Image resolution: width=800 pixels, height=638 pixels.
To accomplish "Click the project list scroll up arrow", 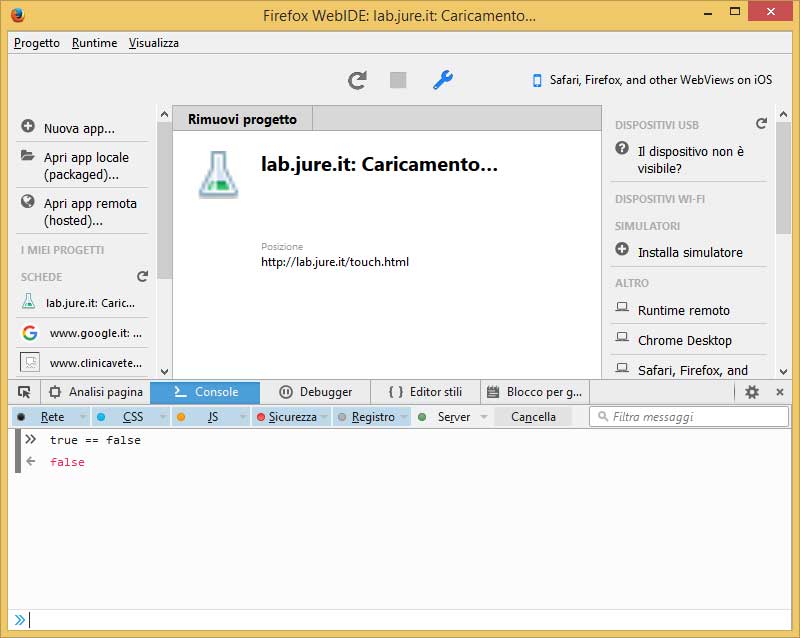I will coord(164,114).
